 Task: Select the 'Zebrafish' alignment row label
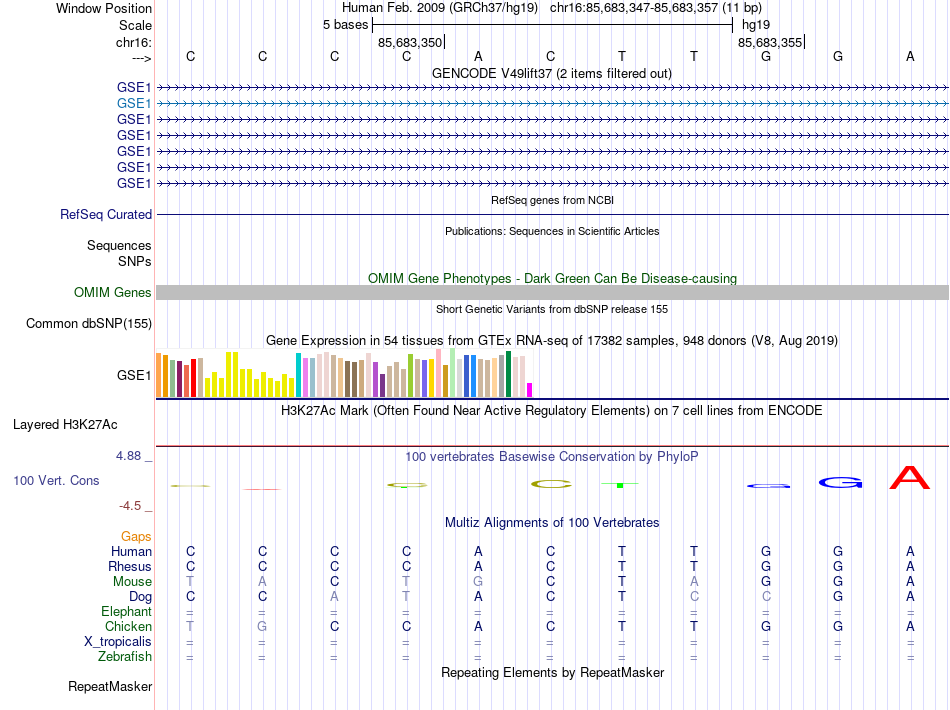125,657
